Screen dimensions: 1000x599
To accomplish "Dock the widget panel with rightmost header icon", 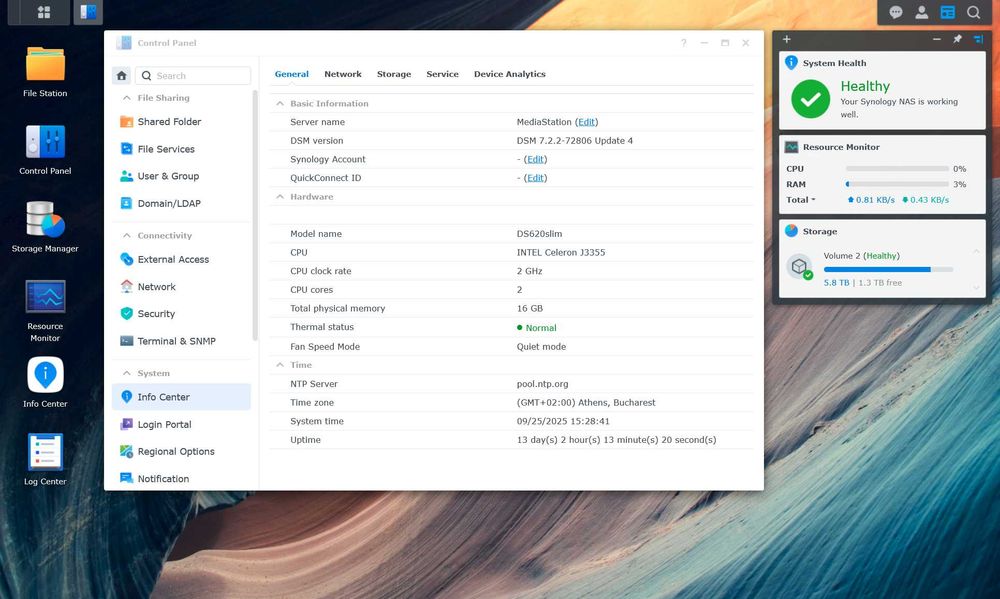I will pyautogui.click(x=978, y=39).
